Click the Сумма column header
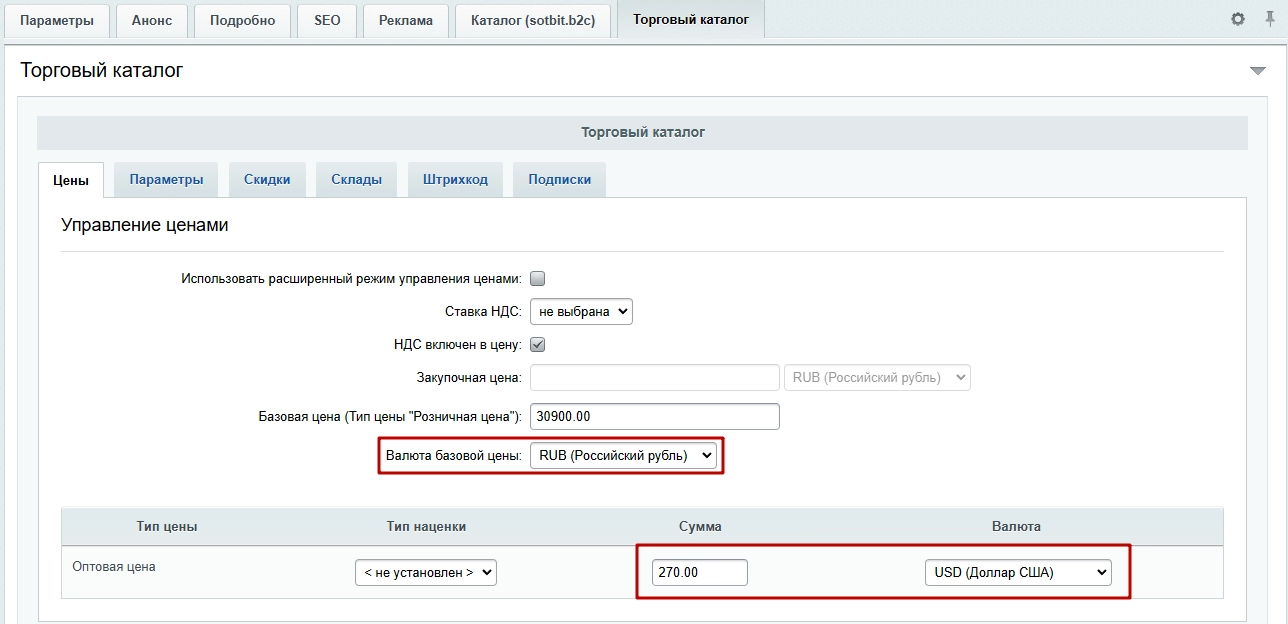The image size is (1288, 624). tap(700, 526)
